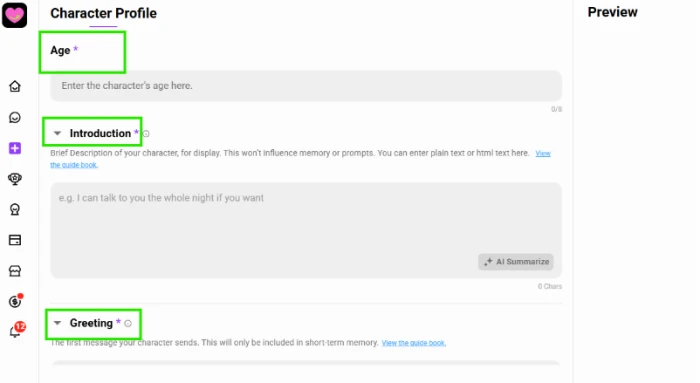
Task: Click the AI Summarize button
Action: pyautogui.click(x=516, y=262)
